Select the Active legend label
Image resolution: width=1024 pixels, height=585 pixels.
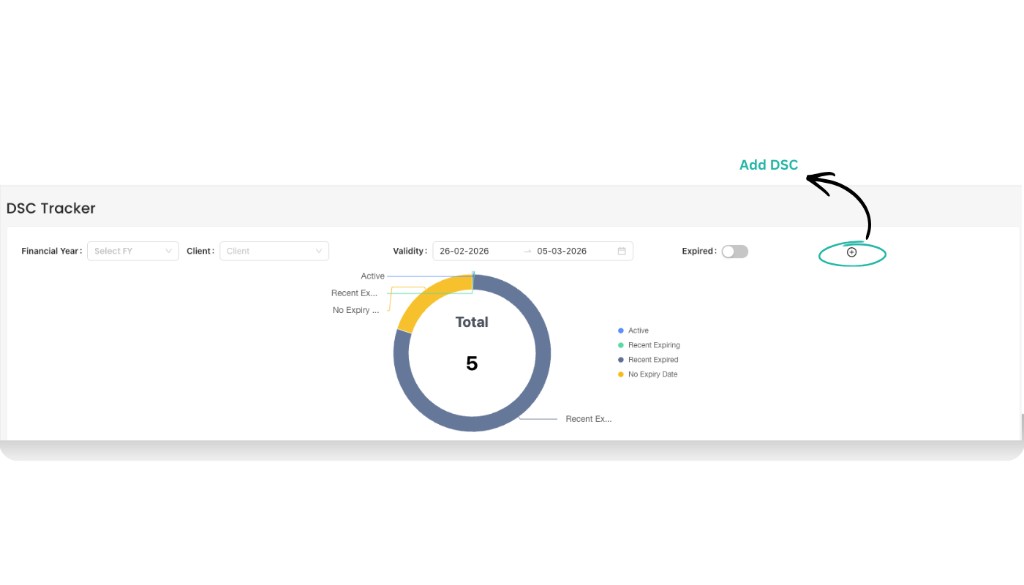tap(639, 330)
